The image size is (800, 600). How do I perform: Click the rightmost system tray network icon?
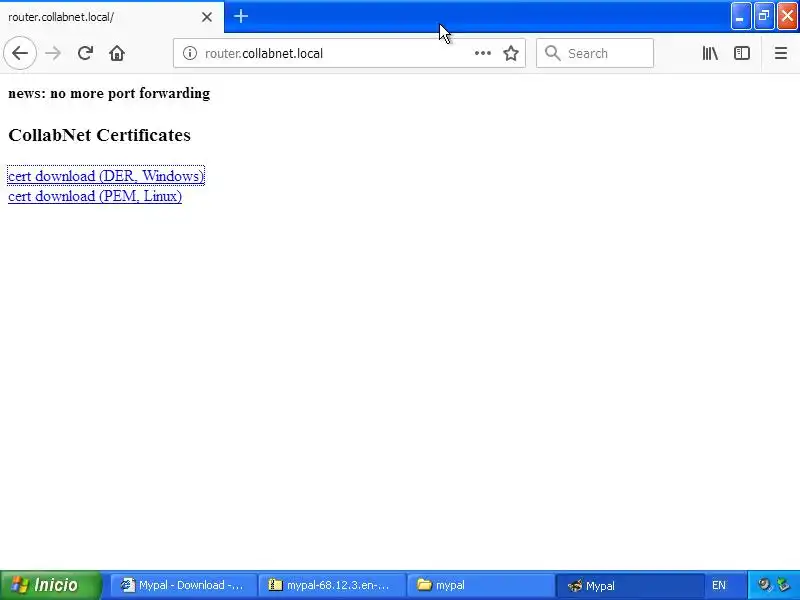pyautogui.click(x=783, y=585)
